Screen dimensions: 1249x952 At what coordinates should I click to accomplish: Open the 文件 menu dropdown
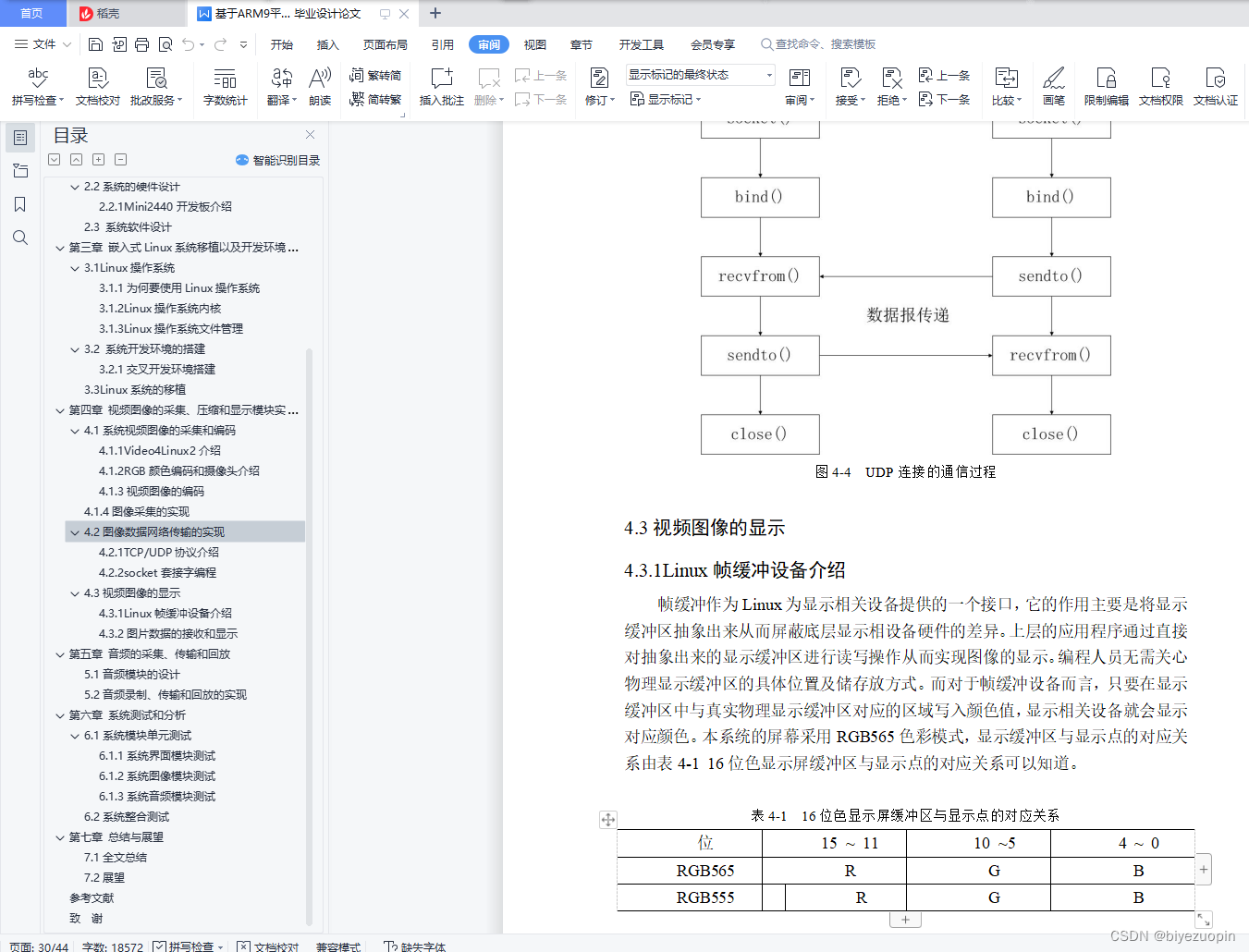tap(43, 44)
